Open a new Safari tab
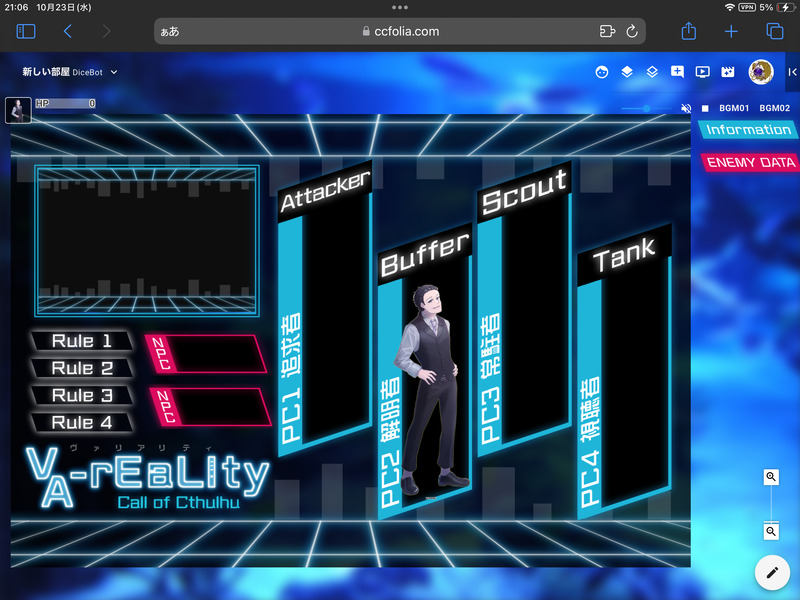Viewport: 800px width, 600px height. tap(731, 31)
